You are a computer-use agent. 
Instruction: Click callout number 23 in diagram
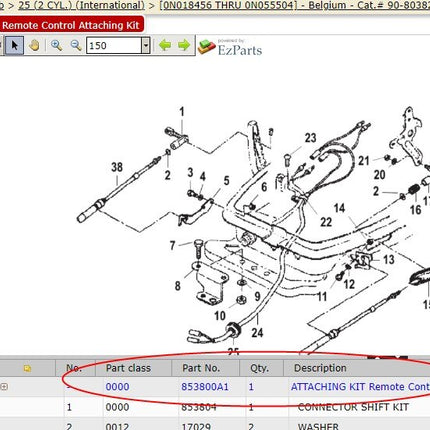(x=310, y=138)
